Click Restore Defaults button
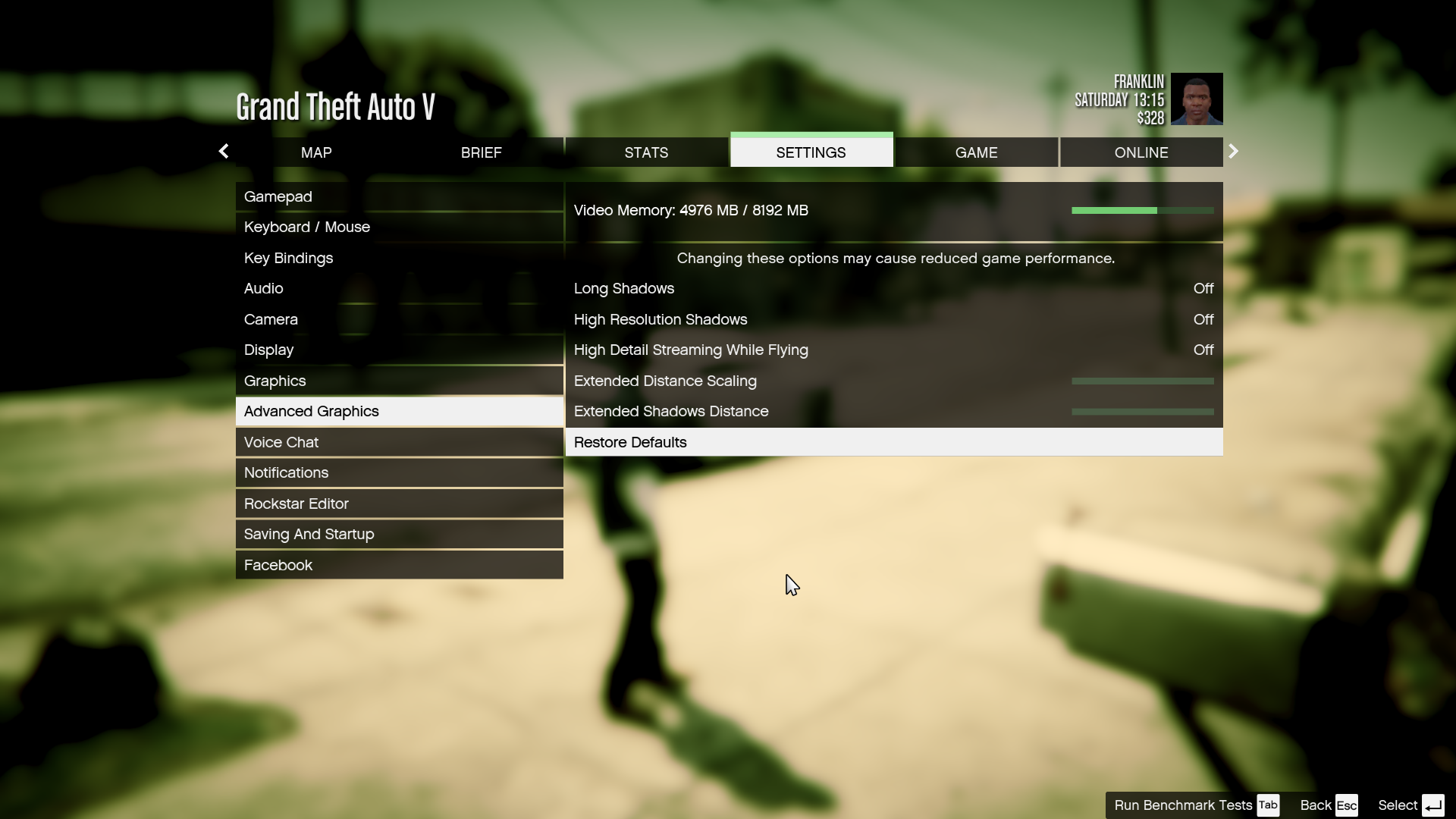The width and height of the screenshot is (1456, 819). click(893, 441)
